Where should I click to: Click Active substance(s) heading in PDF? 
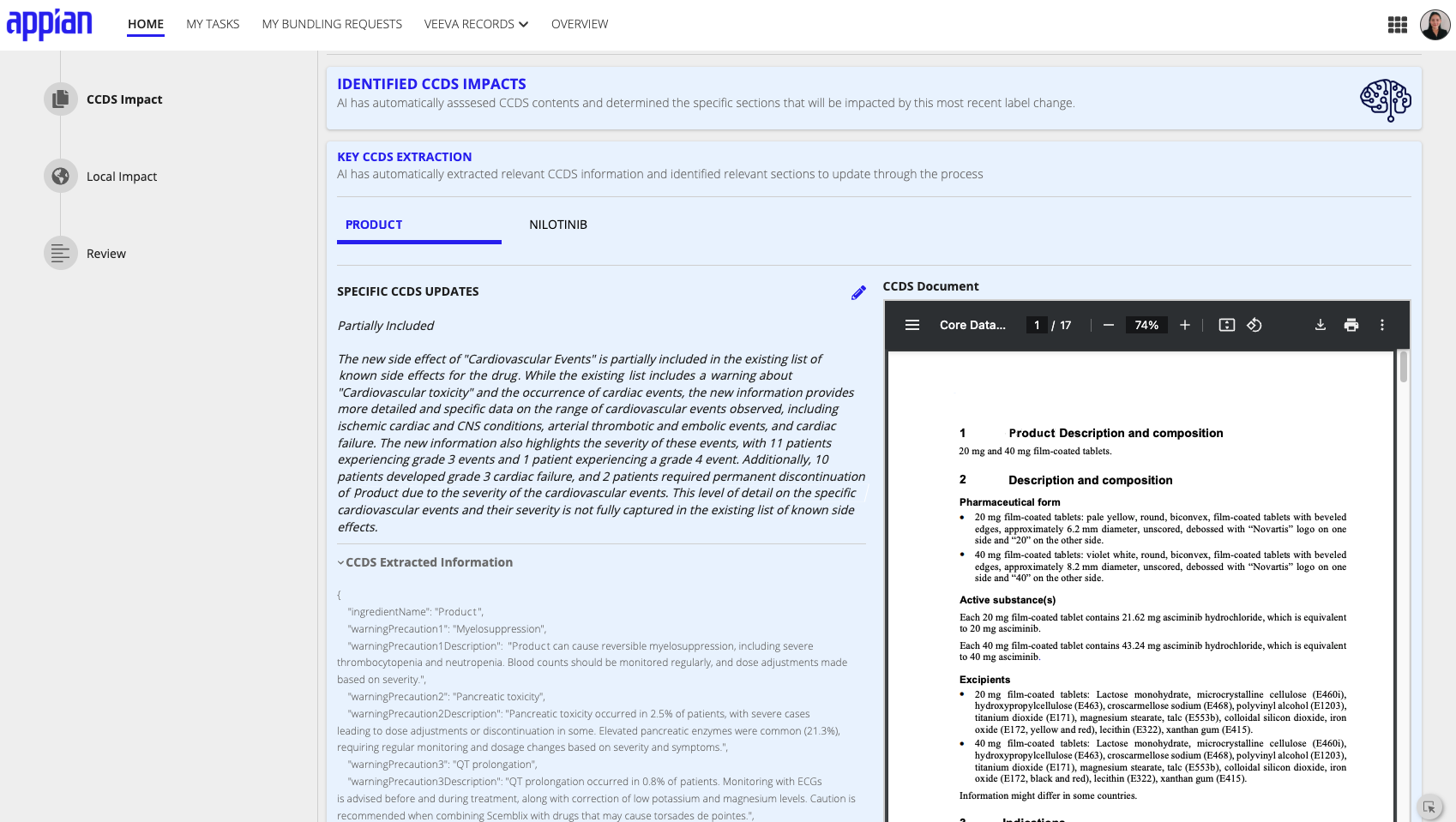point(1008,600)
